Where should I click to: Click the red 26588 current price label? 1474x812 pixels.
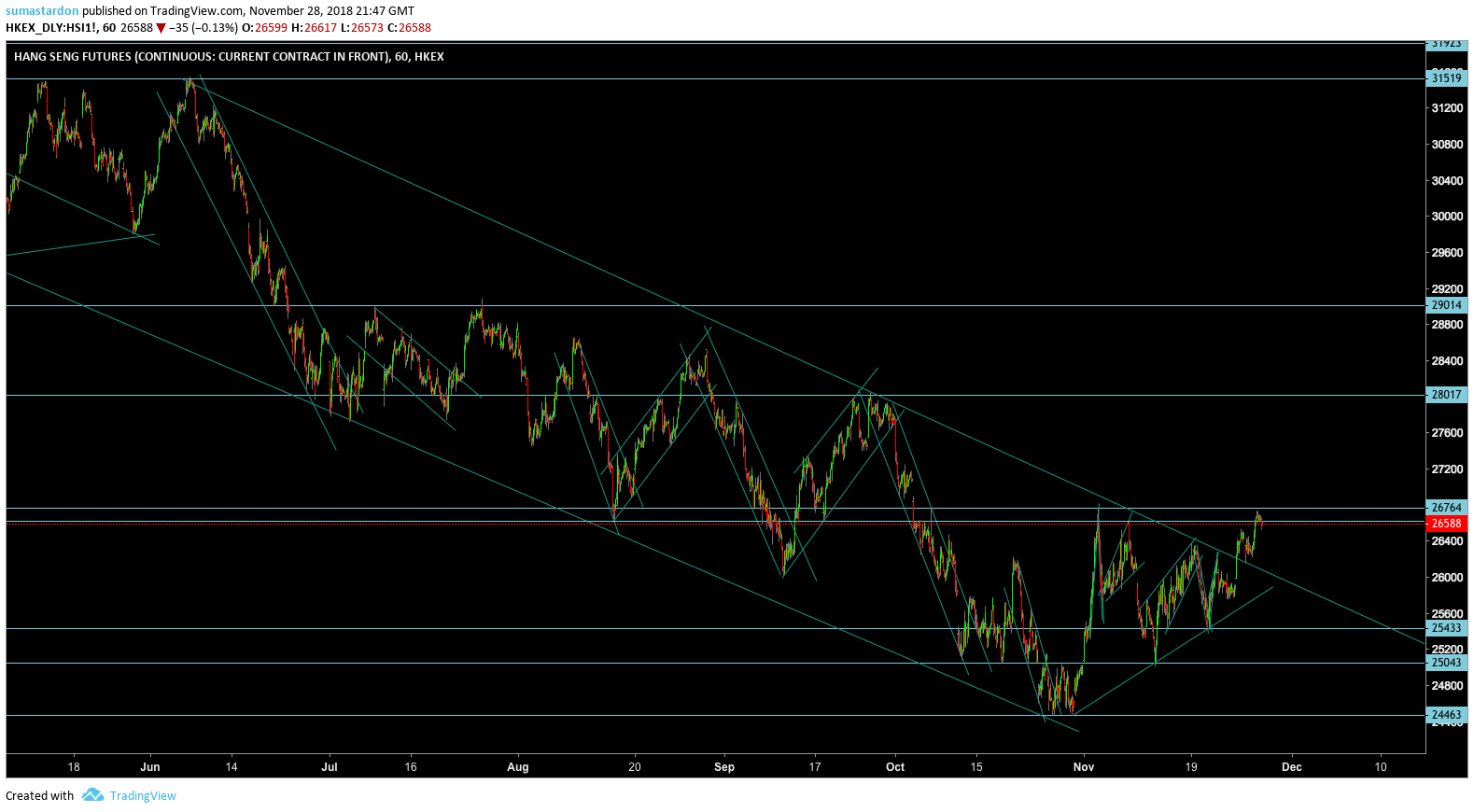[x=1447, y=524]
